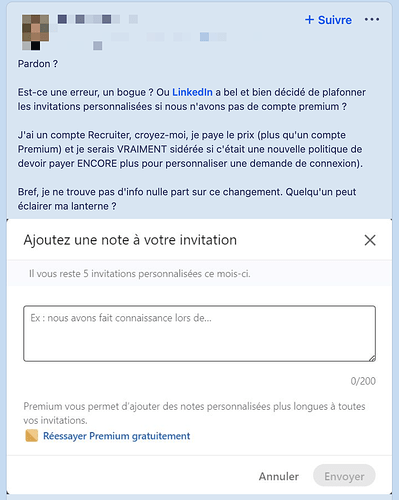Open the three-dot post options menu
Screen dimensions: 399x500
[x=372, y=20]
